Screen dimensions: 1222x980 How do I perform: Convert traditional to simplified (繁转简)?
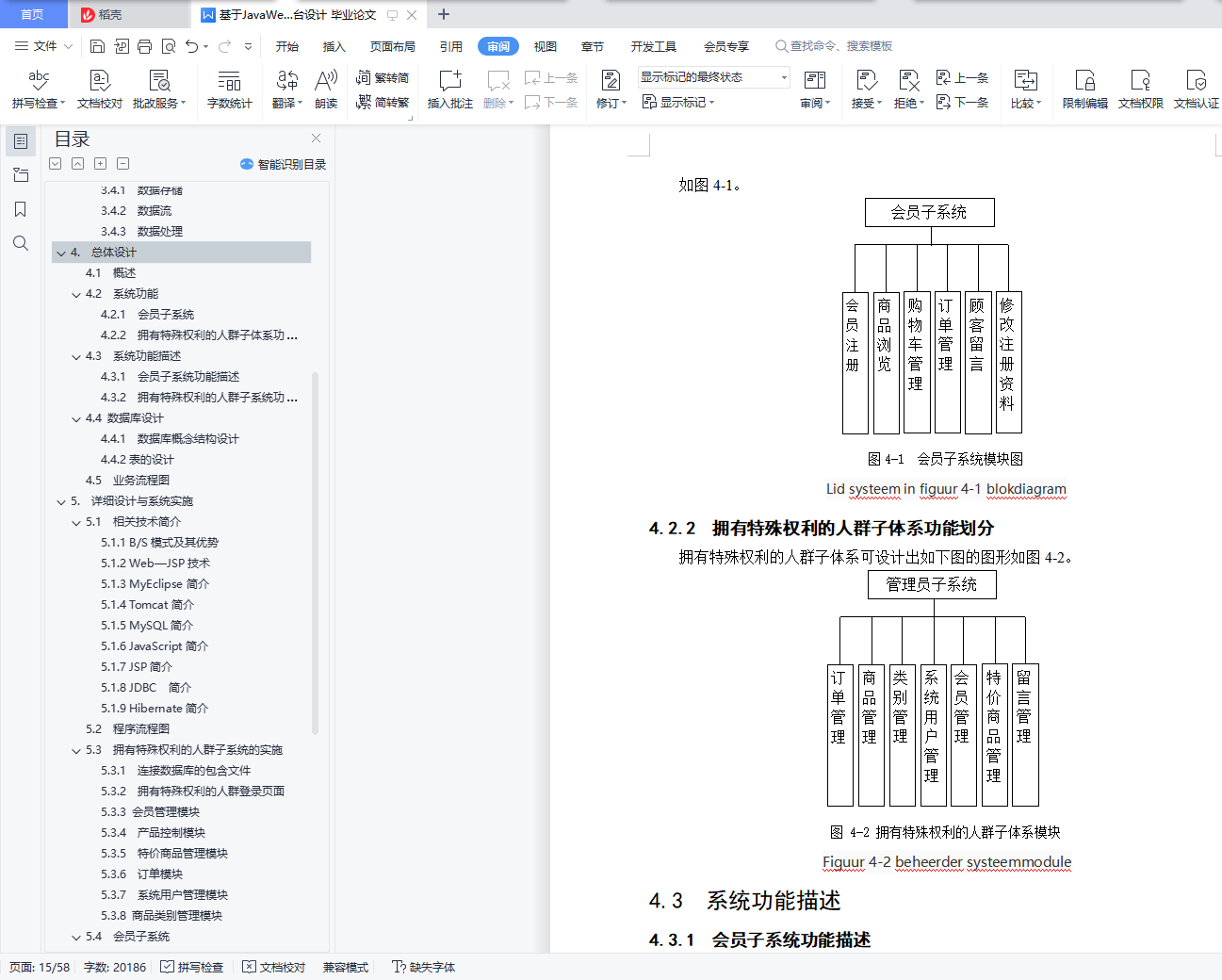(x=383, y=77)
